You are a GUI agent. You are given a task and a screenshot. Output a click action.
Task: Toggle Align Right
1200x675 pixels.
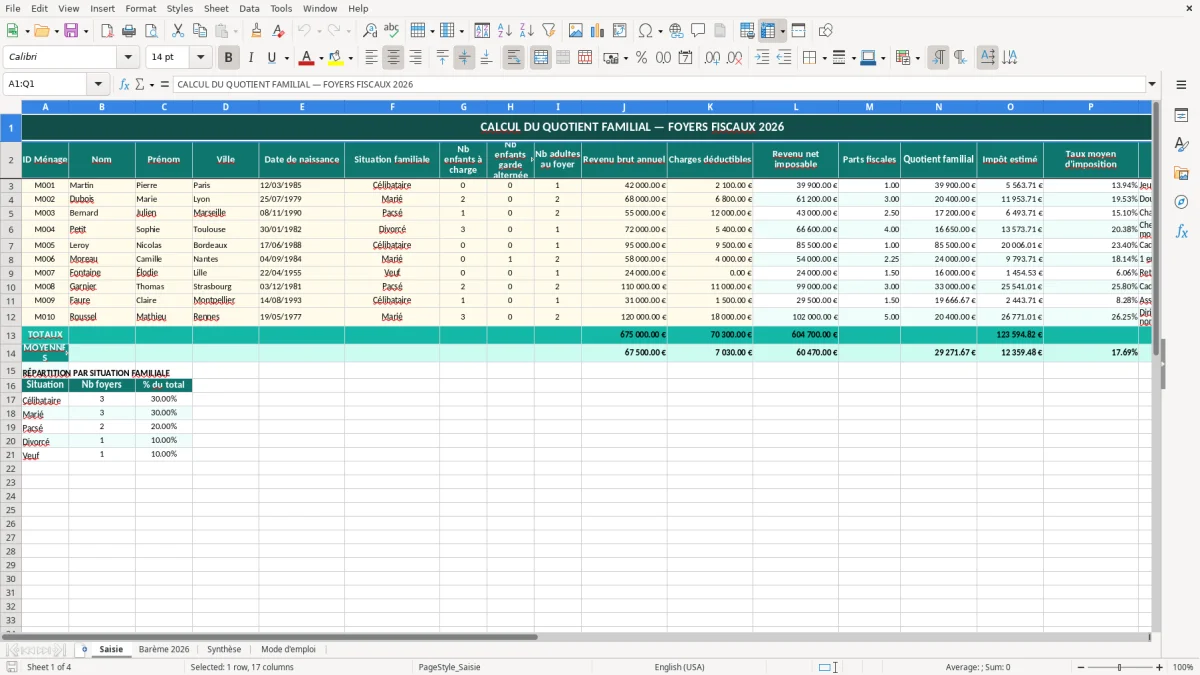point(416,58)
